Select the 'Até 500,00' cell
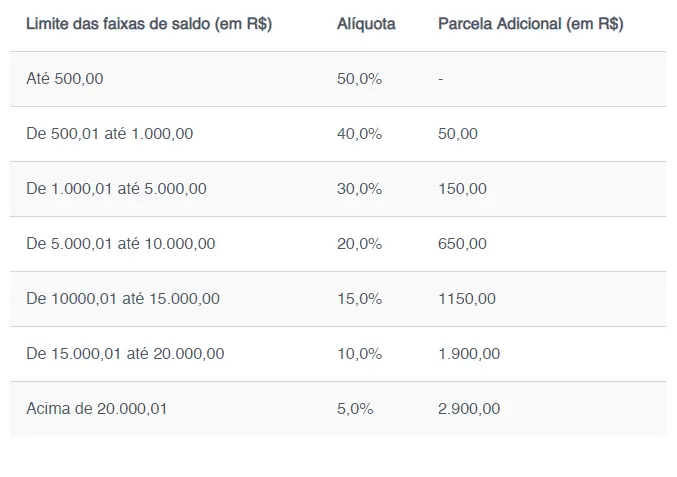The image size is (677, 477). 64,79
